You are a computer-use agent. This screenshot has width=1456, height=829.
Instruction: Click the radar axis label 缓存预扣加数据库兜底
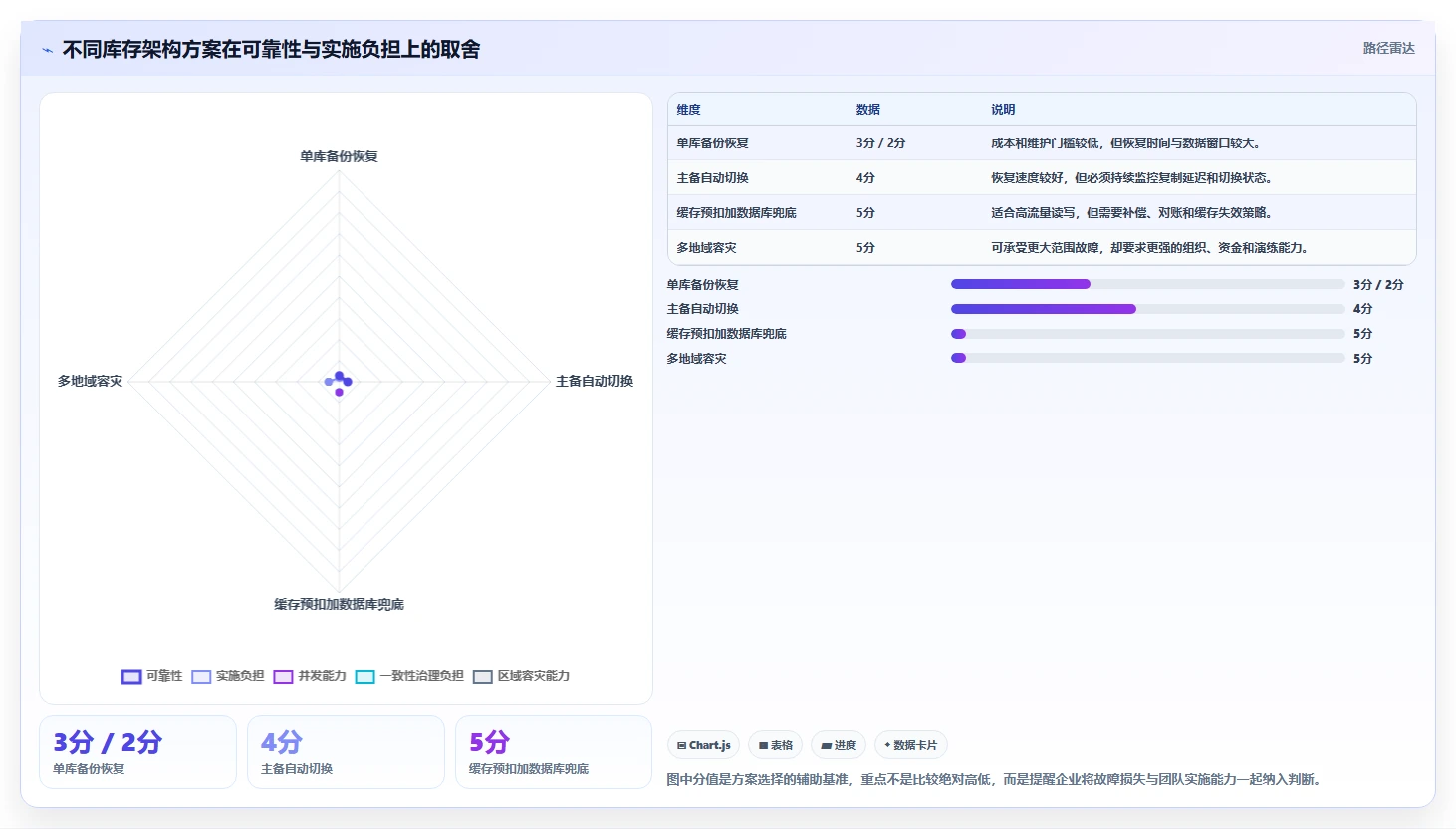[x=339, y=604]
